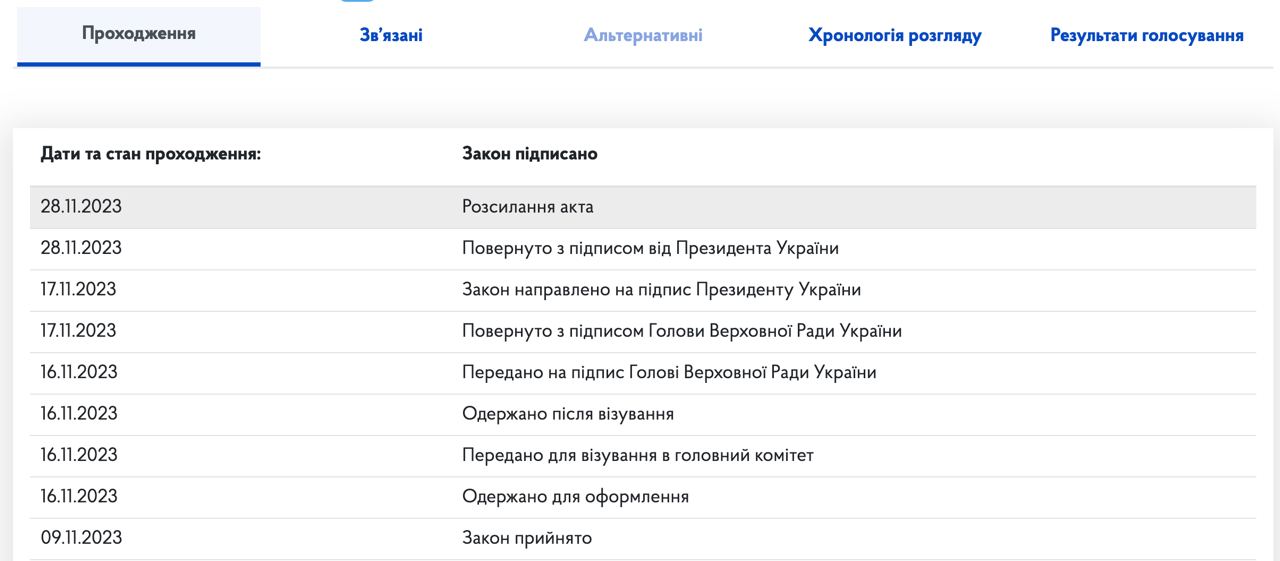
Task: Switch to the Зв'язані tab
Action: point(391,36)
